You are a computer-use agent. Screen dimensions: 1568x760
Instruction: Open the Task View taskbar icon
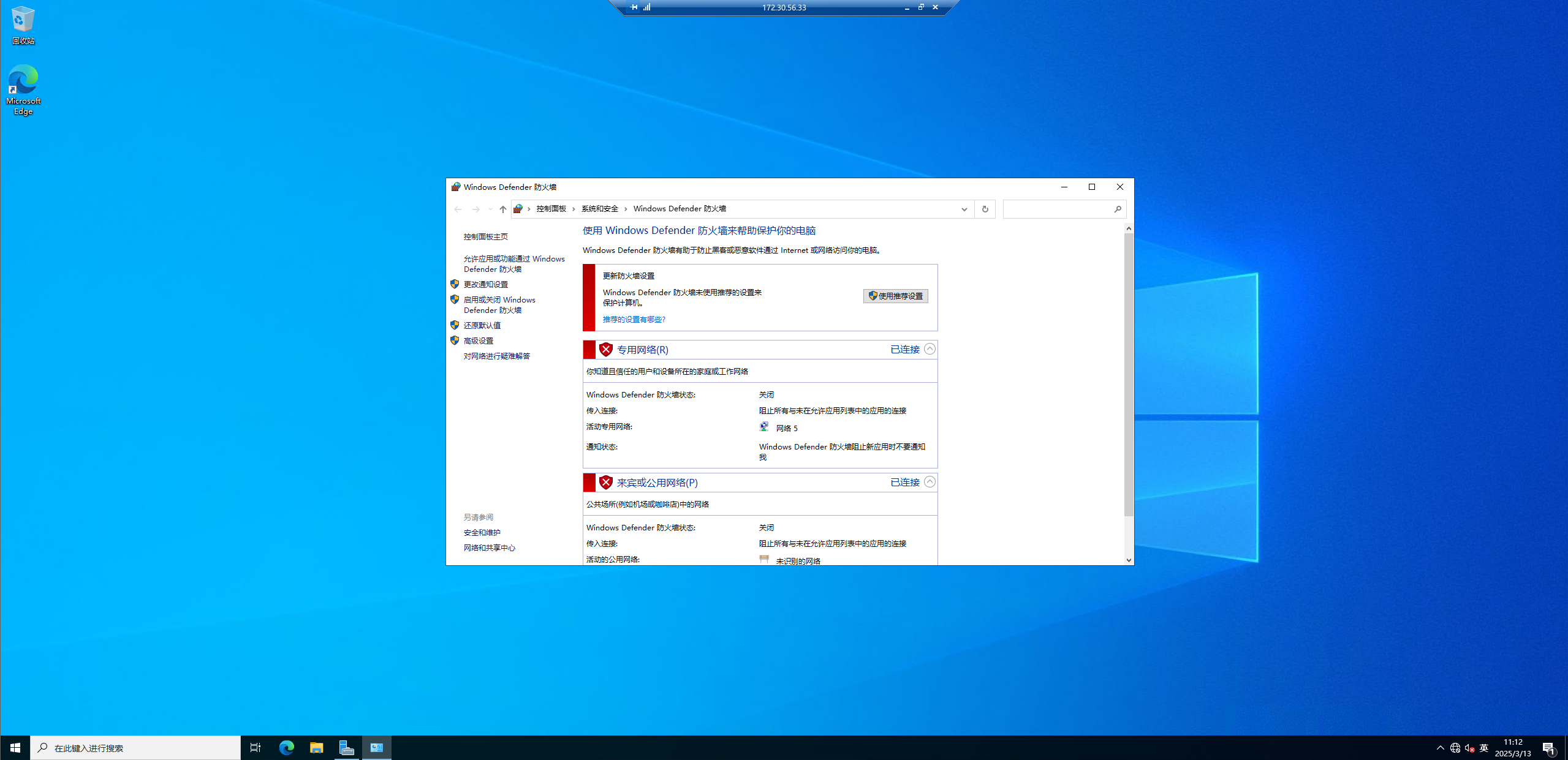point(256,747)
